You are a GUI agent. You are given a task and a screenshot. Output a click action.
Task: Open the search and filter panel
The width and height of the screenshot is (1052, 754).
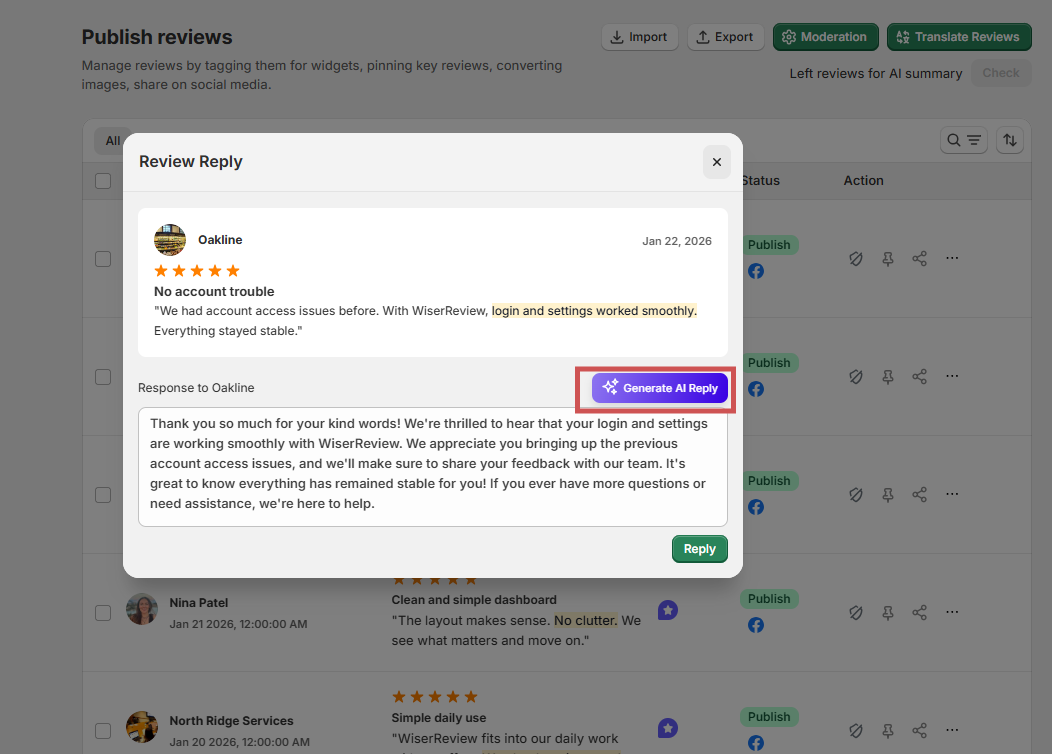click(963, 139)
